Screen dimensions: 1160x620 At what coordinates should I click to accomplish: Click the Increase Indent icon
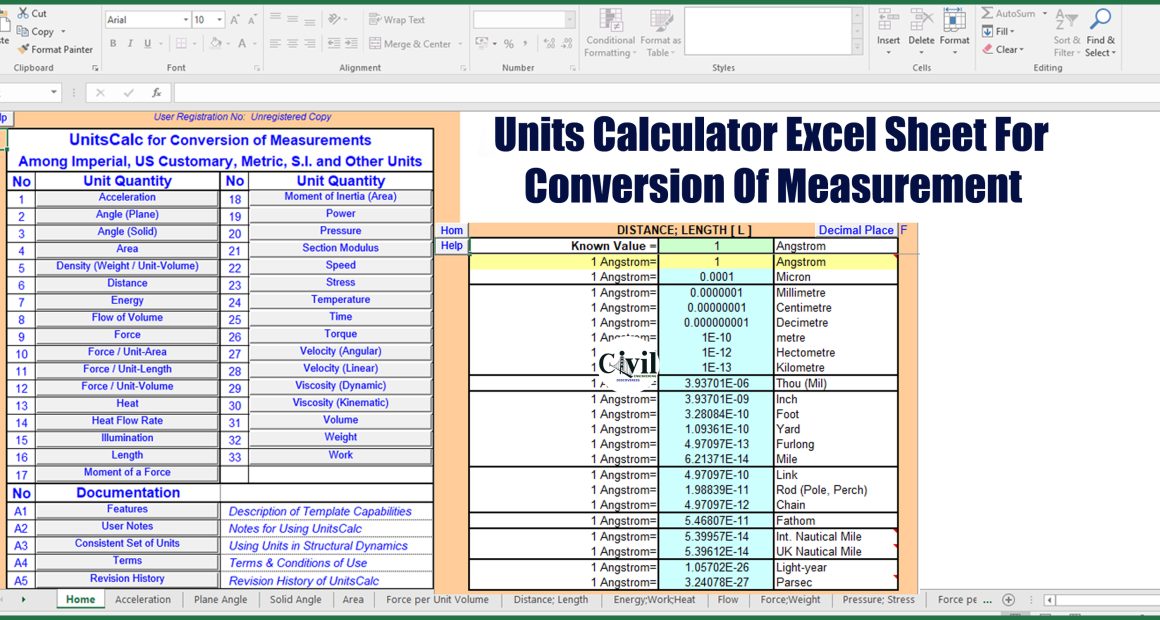pos(351,44)
